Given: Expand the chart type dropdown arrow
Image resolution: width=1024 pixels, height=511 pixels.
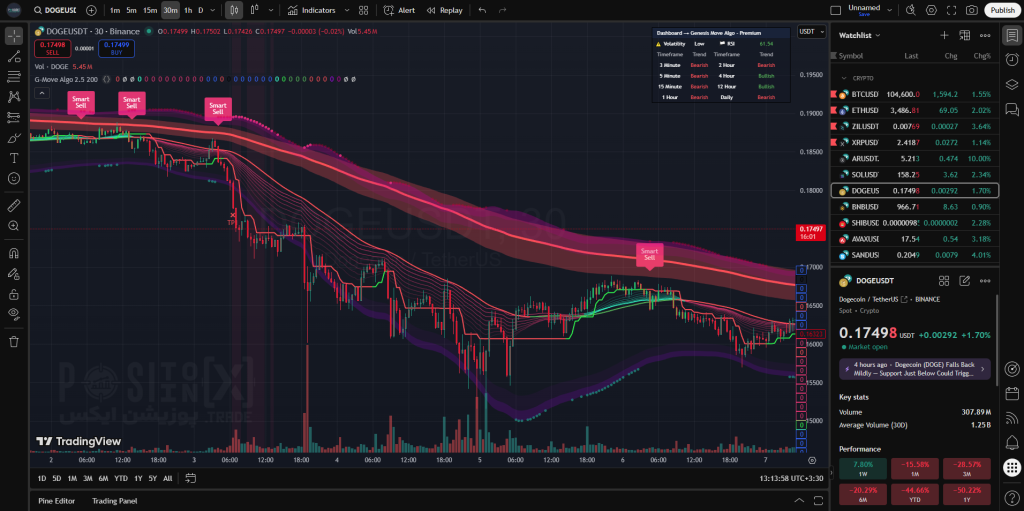Looking at the screenshot, I should click(x=271, y=10).
